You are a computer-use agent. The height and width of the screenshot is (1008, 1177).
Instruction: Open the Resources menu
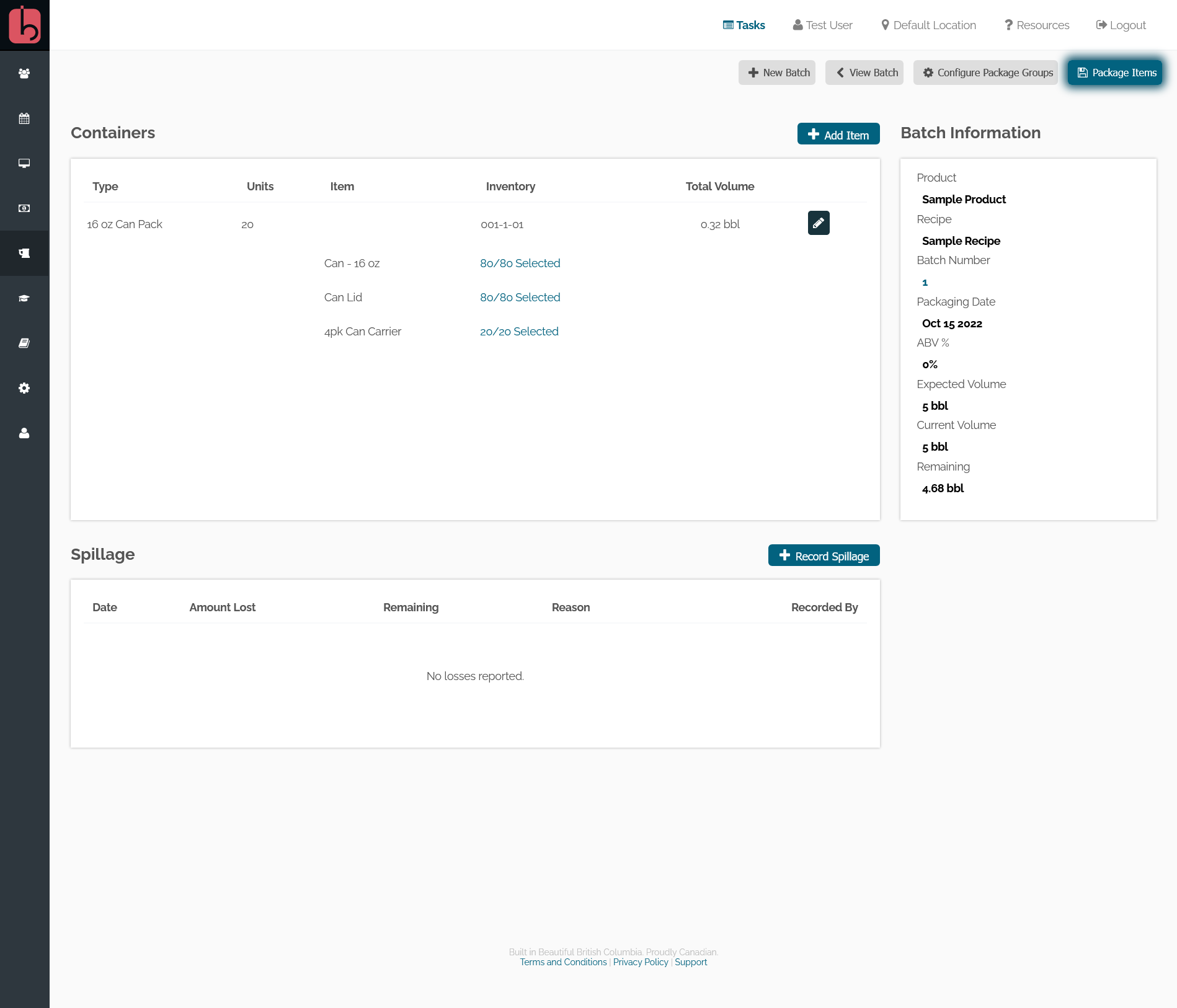(x=1037, y=25)
